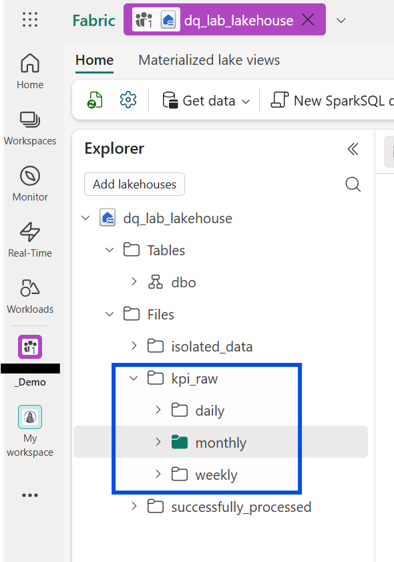Screen dimensions: 394x562
Task: Click New SparkSQL button
Action: (x=332, y=100)
